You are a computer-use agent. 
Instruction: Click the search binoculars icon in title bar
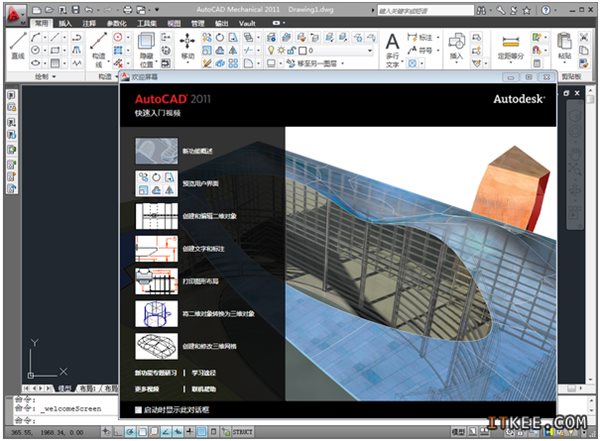(x=481, y=10)
